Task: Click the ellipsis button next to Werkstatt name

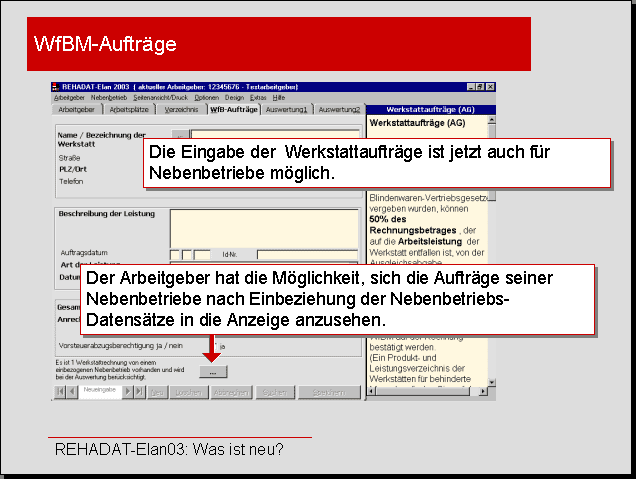Action: tap(180, 134)
